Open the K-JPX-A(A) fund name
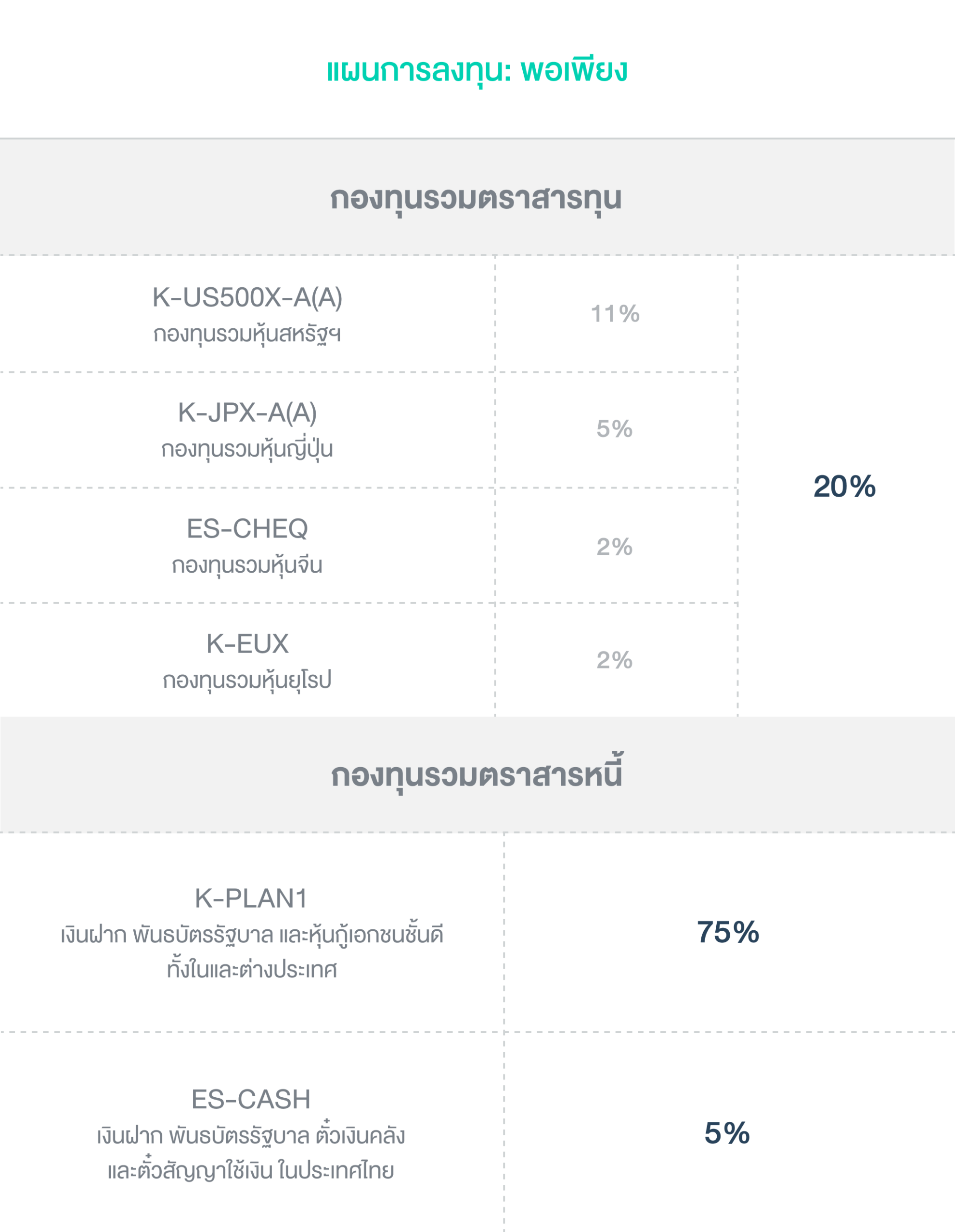The width and height of the screenshot is (955, 1232). tap(247, 412)
